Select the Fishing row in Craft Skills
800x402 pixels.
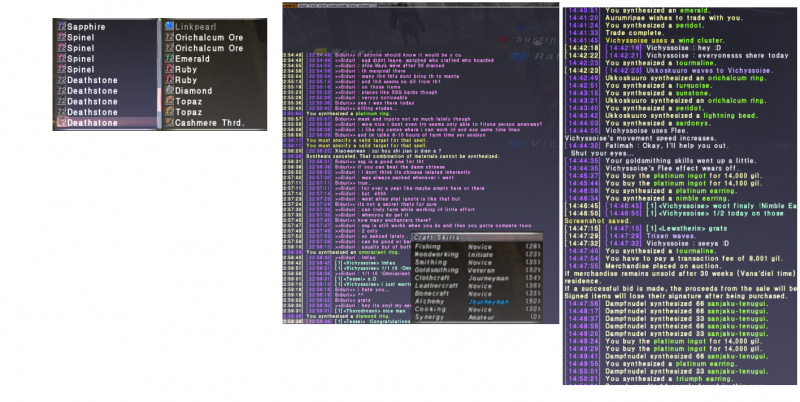pyautogui.click(x=478, y=247)
